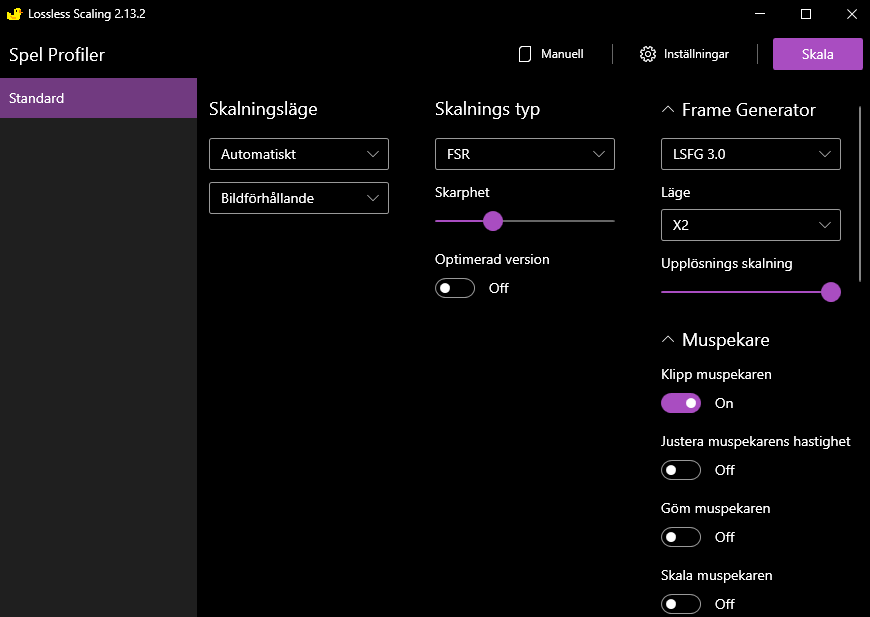
Task: Expand the LSFG 3.0 dropdown
Action: [x=751, y=154]
